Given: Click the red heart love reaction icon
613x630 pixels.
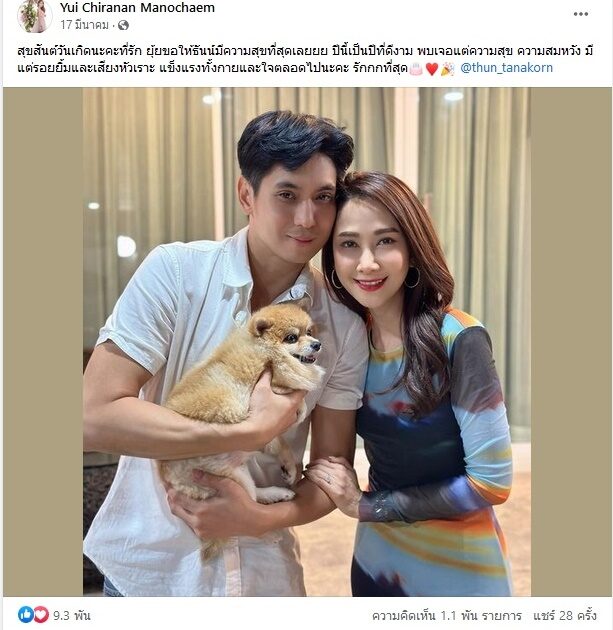Looking at the screenshot, I should point(41,615).
